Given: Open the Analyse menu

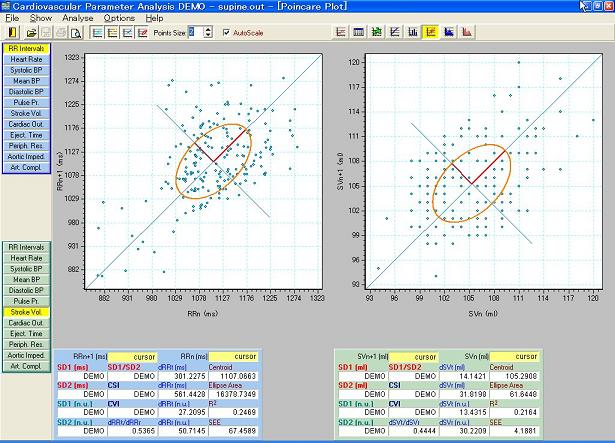Looking at the screenshot, I should [x=78, y=18].
